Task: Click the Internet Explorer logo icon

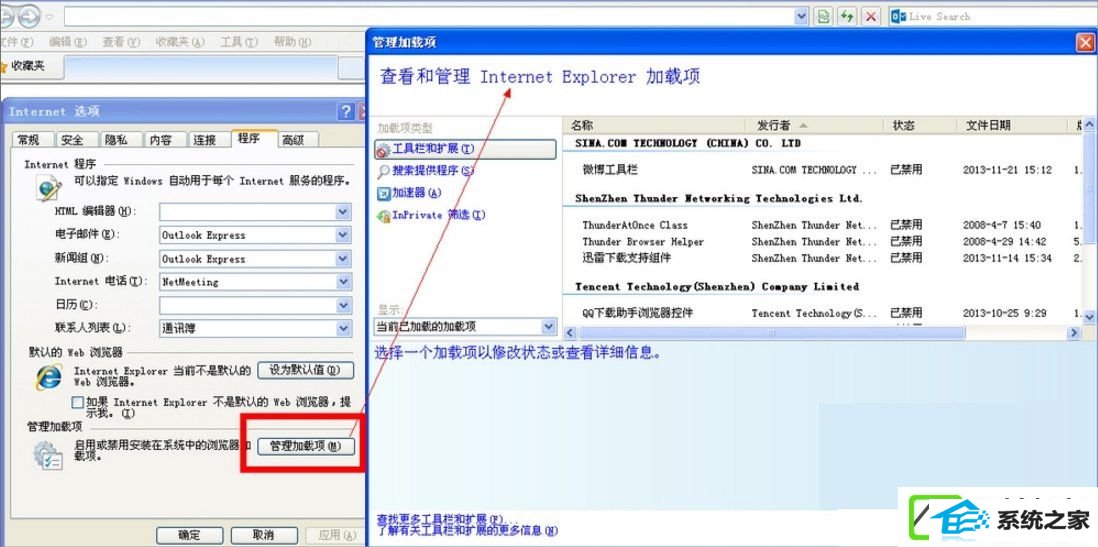Action: pyautogui.click(x=49, y=378)
